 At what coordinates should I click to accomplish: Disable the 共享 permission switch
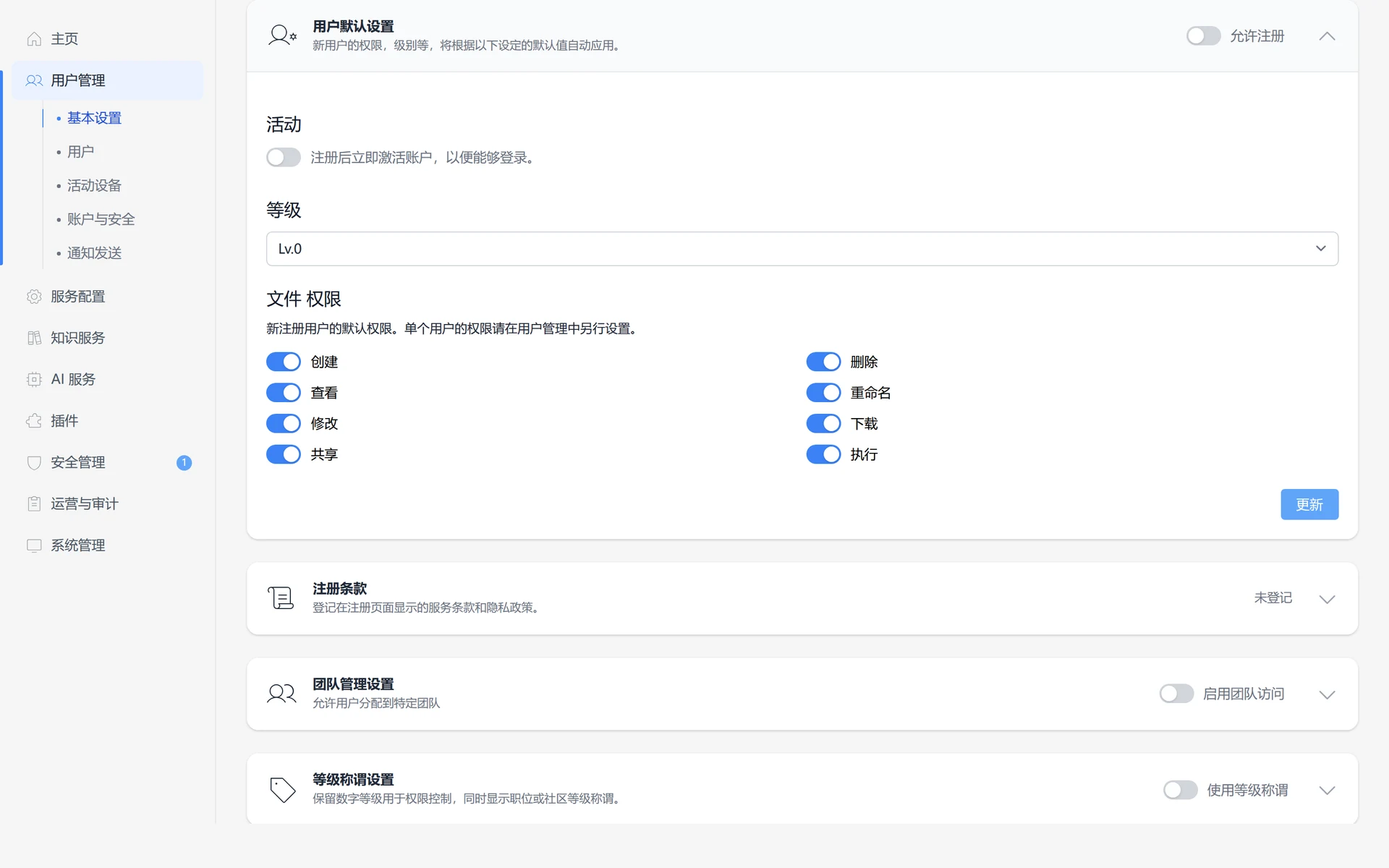284,454
